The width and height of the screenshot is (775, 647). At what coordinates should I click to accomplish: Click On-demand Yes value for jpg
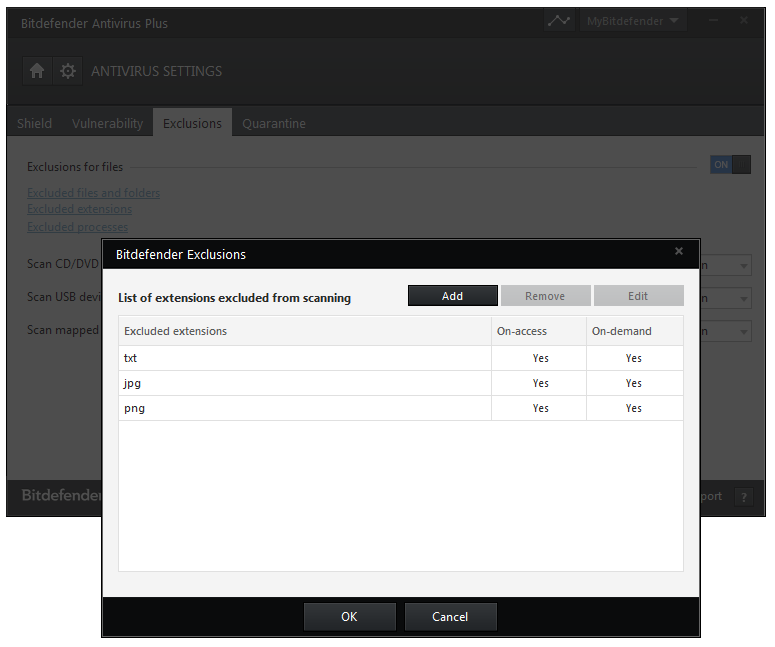pyautogui.click(x=634, y=383)
